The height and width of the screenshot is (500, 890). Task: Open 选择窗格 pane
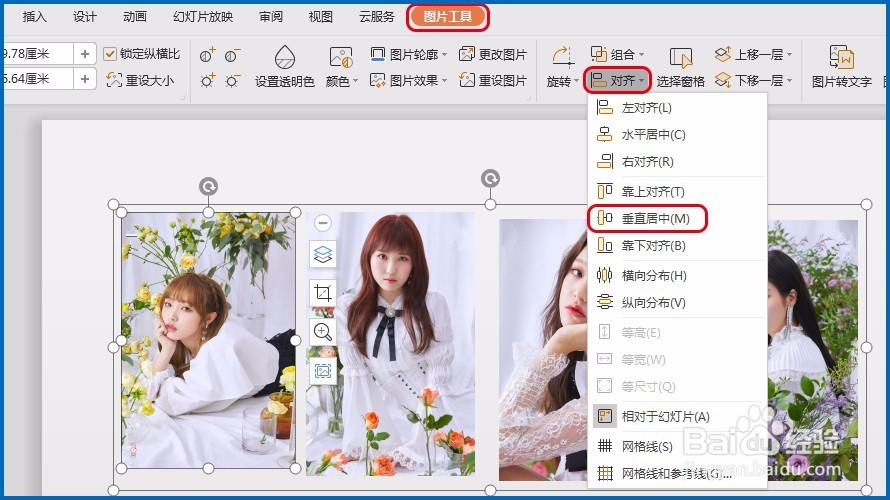pos(681,67)
